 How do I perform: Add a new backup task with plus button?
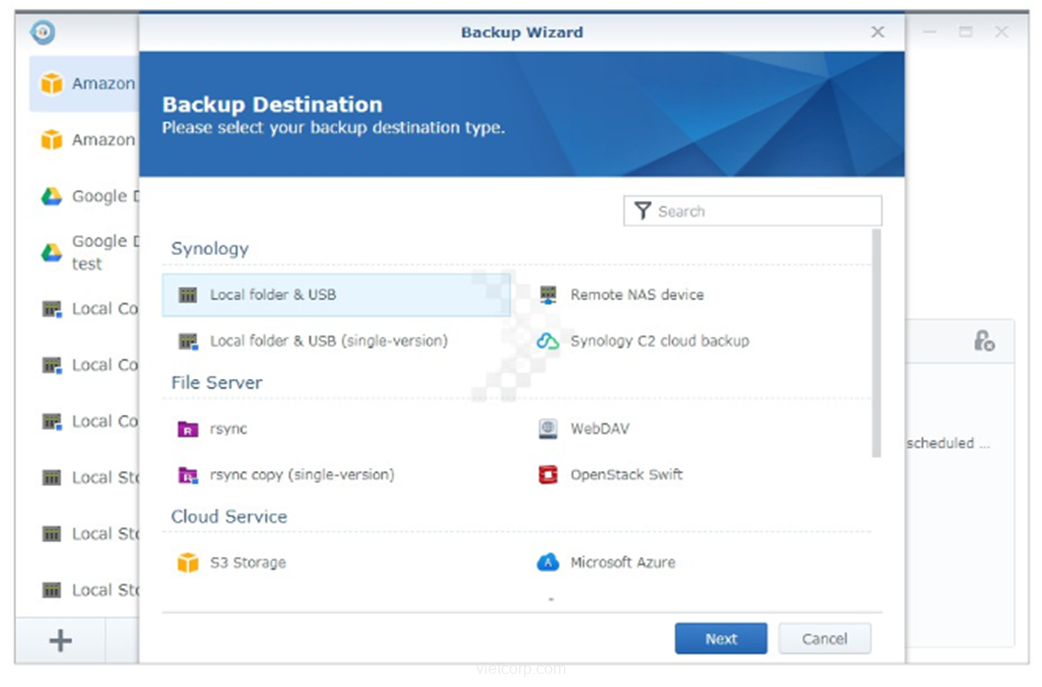coord(61,640)
